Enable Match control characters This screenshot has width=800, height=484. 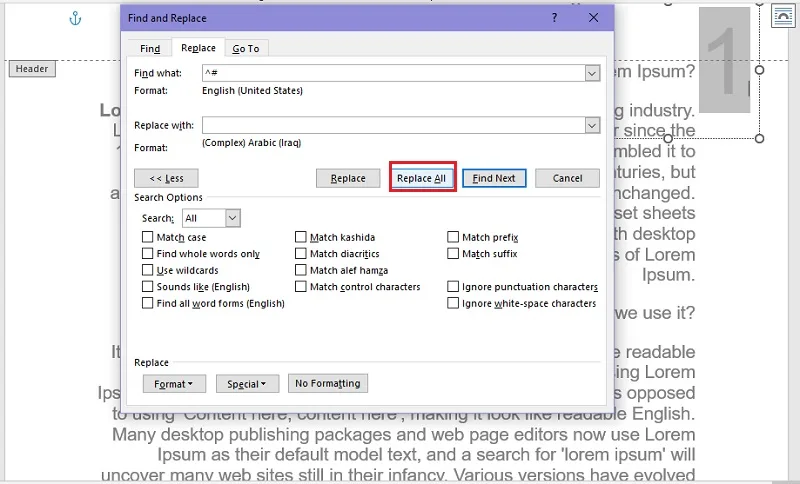301,287
